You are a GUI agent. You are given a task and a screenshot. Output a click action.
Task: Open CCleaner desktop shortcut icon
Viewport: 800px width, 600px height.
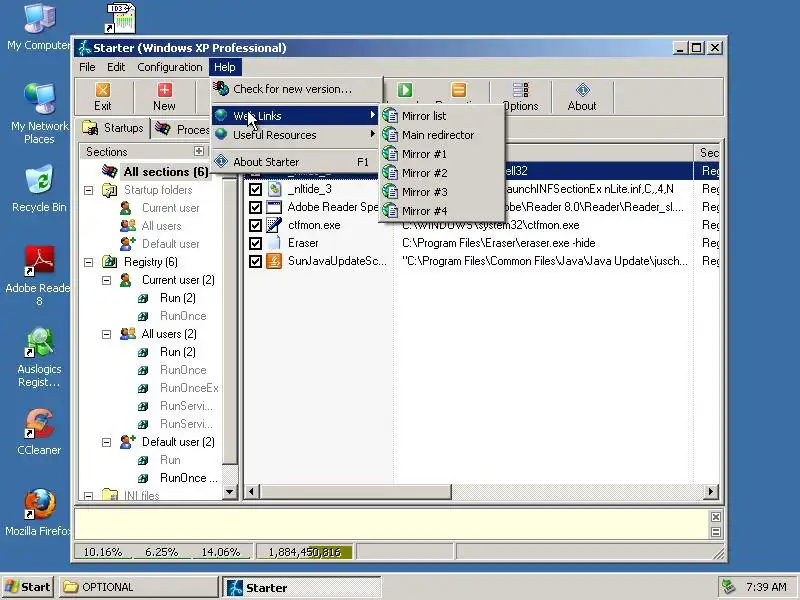coord(39,424)
